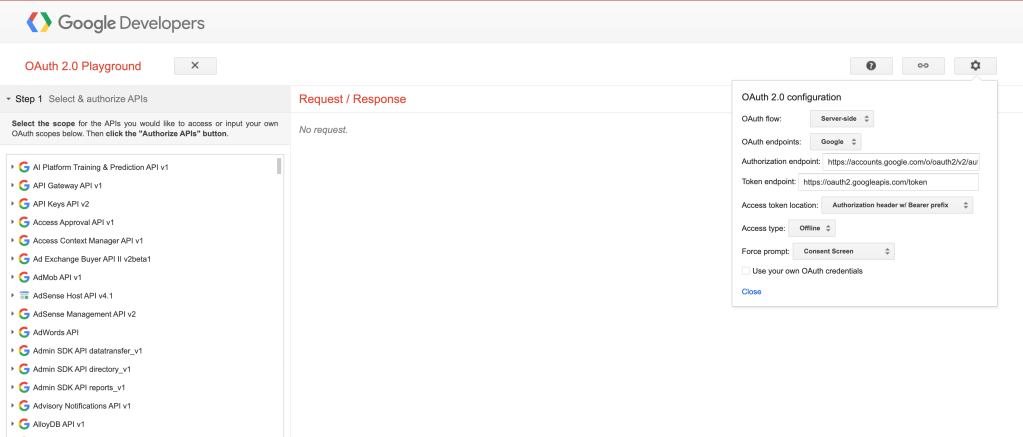The image size is (1023, 437).
Task: Click Google icon beside Admin SDK reports_v1
Action: click(x=24, y=387)
